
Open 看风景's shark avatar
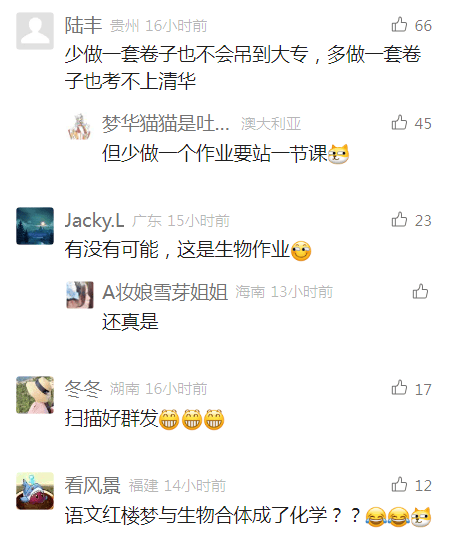click(x=35, y=491)
